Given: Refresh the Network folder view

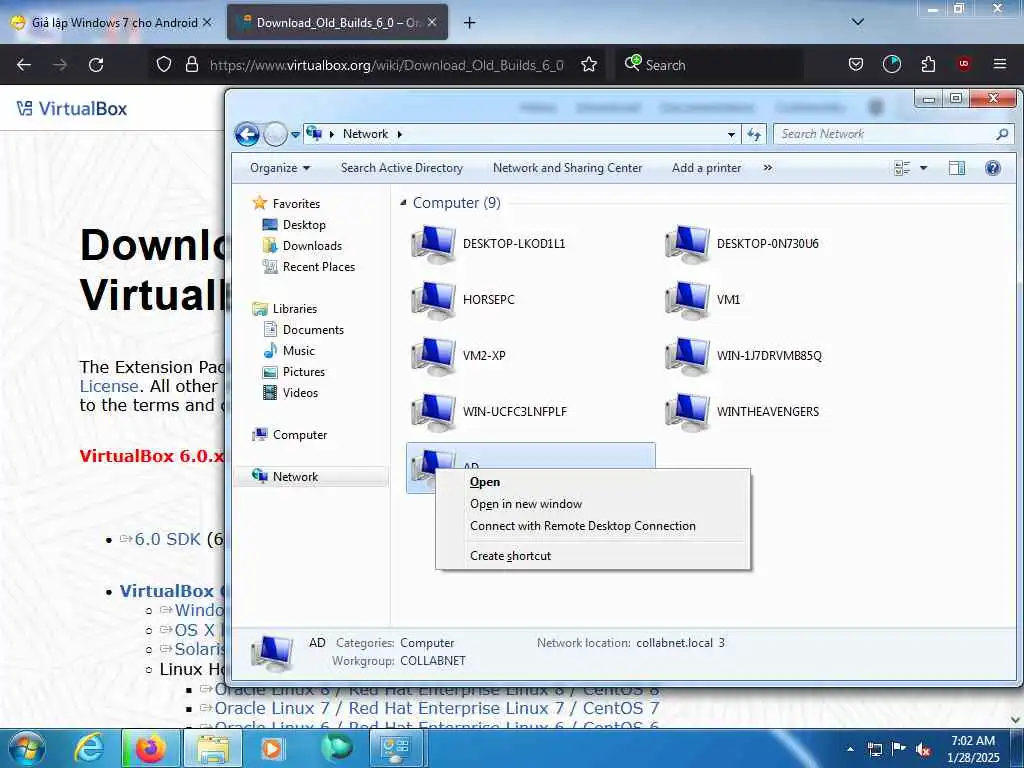Looking at the screenshot, I should [754, 134].
